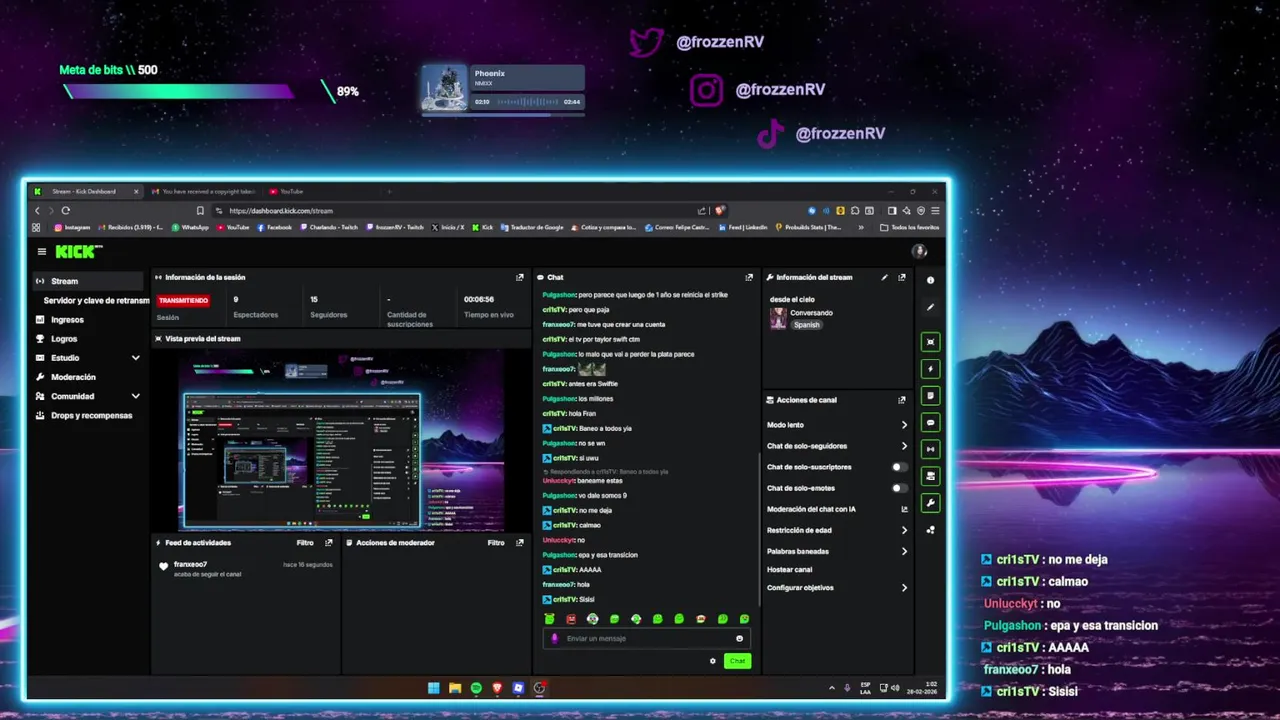Open Servidor y clave de retransmisión
1280x720 pixels.
[96, 300]
